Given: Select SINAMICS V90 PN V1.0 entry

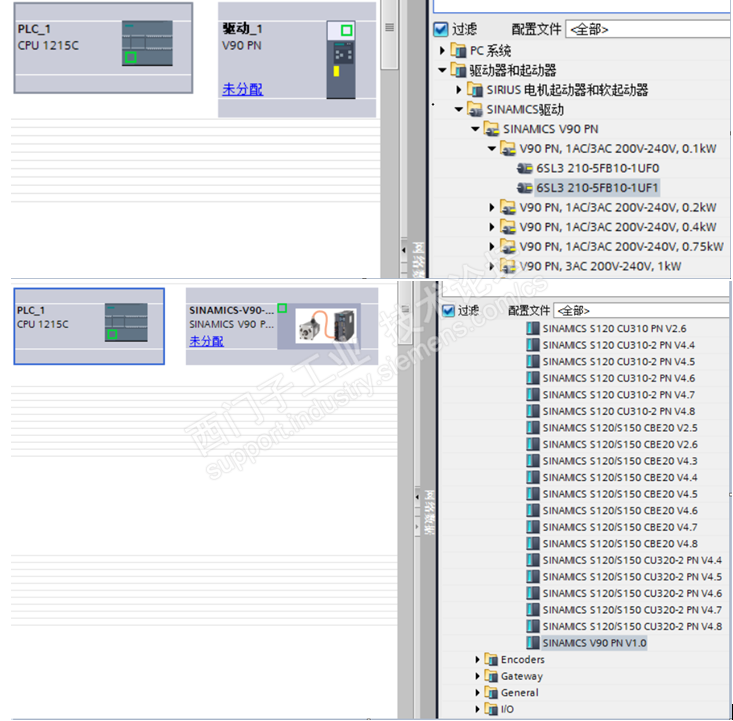Looking at the screenshot, I should click(x=594, y=642).
